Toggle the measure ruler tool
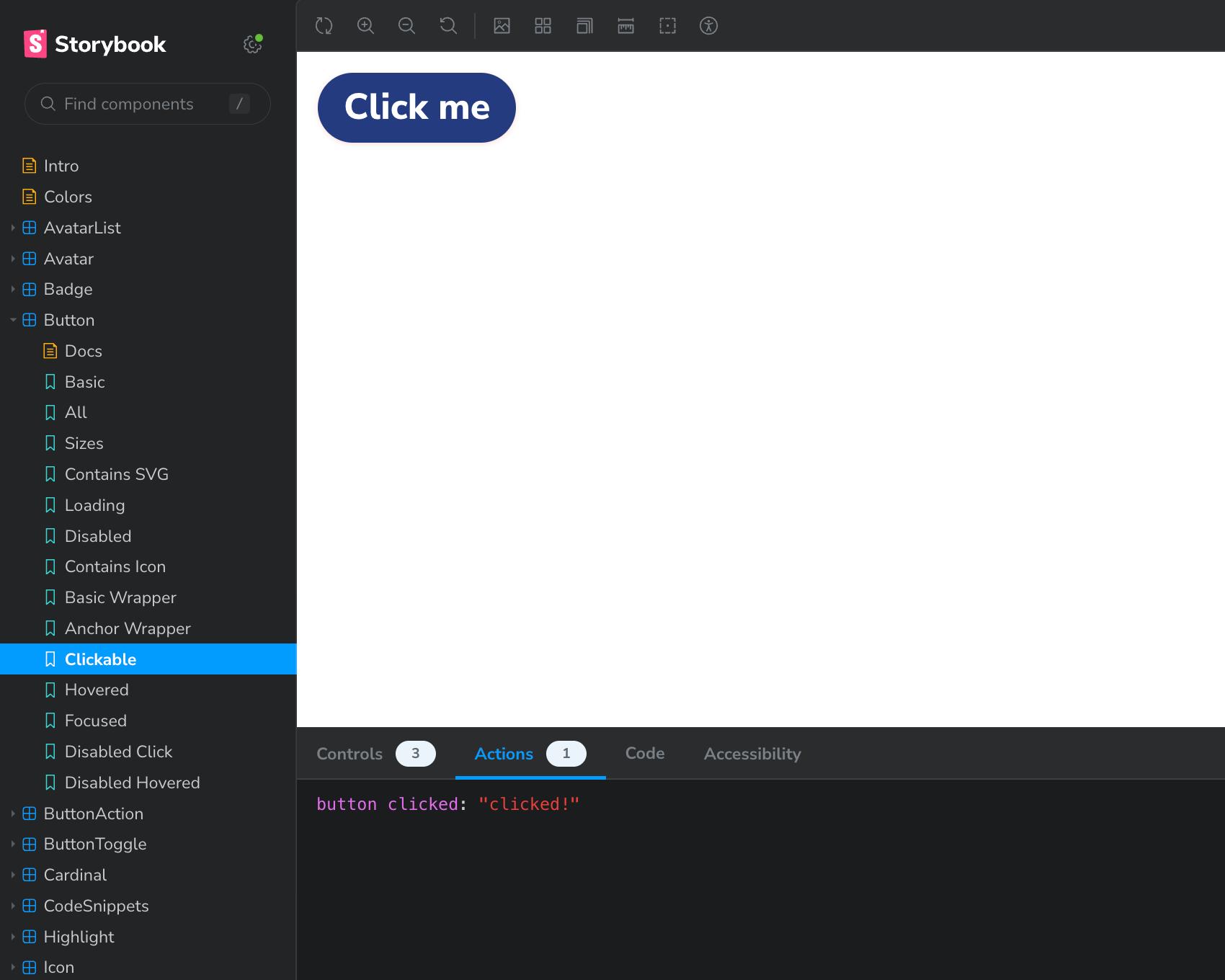The image size is (1225, 980). pos(625,26)
